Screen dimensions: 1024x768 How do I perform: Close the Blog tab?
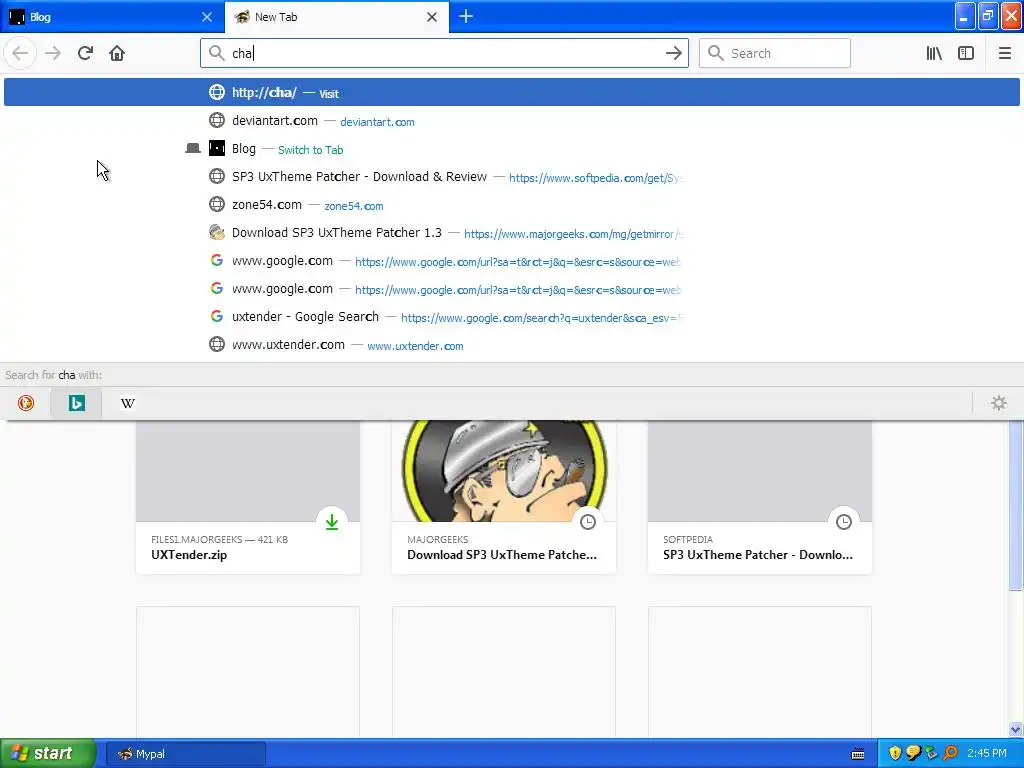pos(207,17)
